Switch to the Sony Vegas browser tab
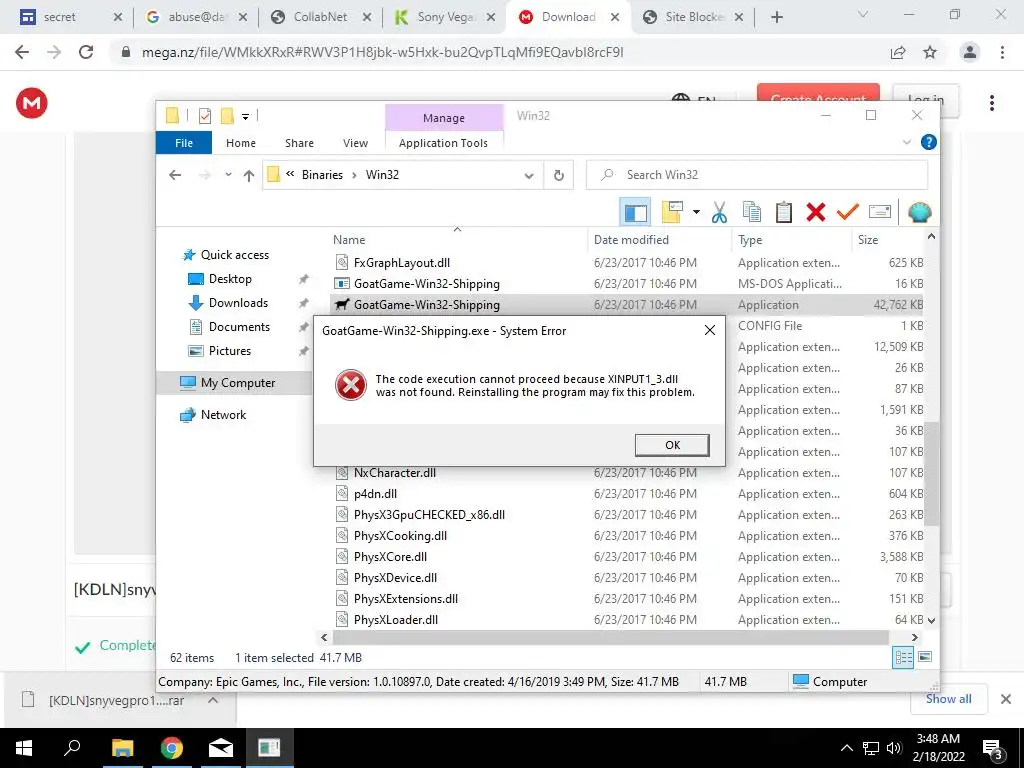Viewport: 1024px width, 768px height. (x=447, y=17)
